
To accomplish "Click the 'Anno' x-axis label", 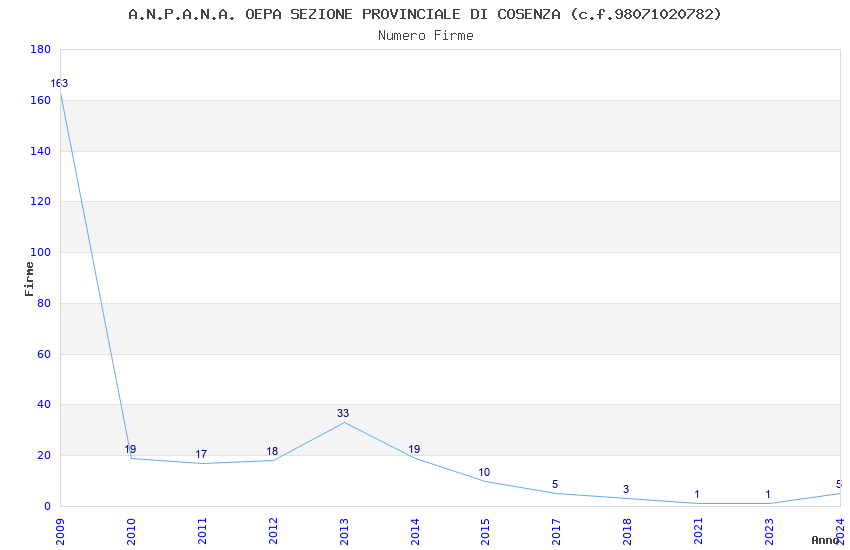I will (x=825, y=540).
